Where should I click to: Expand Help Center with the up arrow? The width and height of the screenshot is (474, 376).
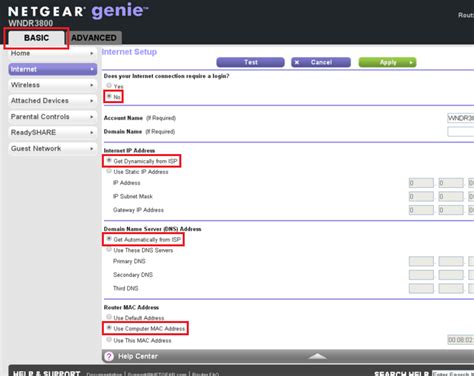[317, 356]
